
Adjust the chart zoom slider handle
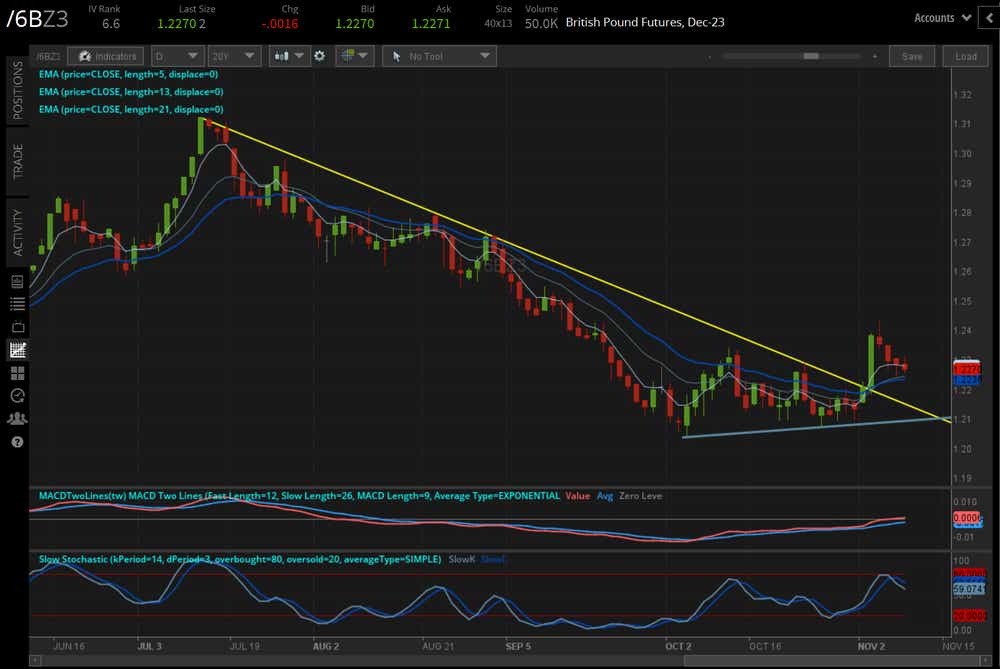tap(811, 56)
